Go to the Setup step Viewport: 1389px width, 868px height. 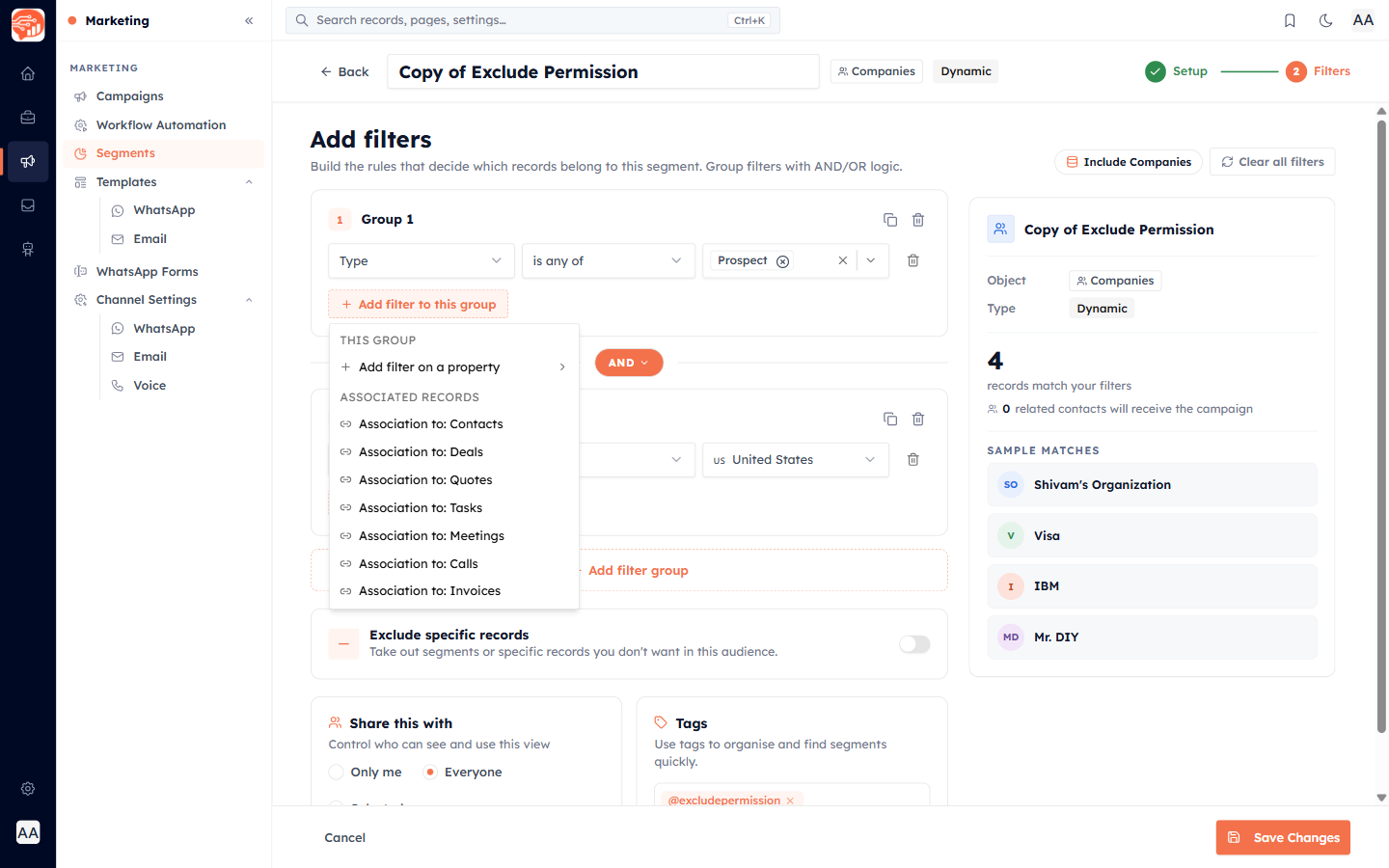click(x=1177, y=71)
